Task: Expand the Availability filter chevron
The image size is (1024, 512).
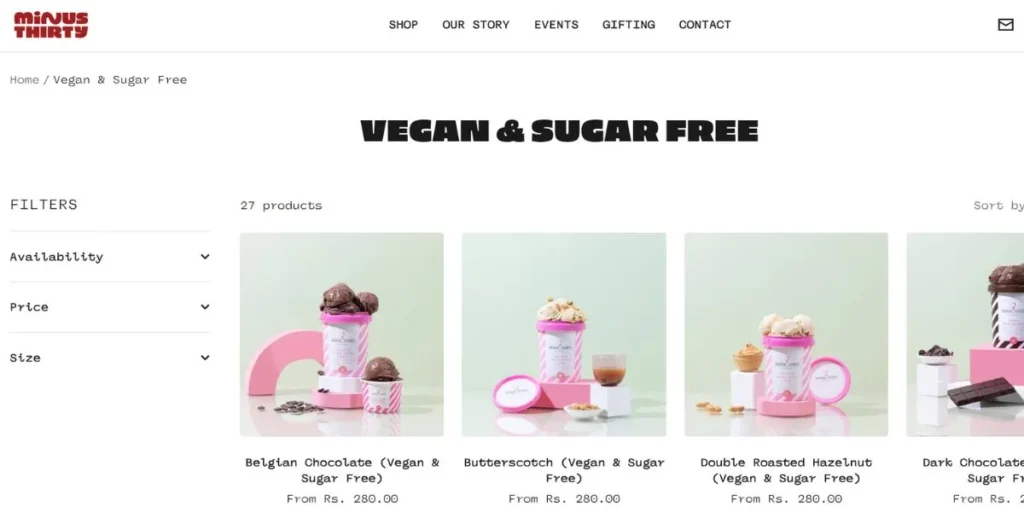Action: tap(205, 257)
